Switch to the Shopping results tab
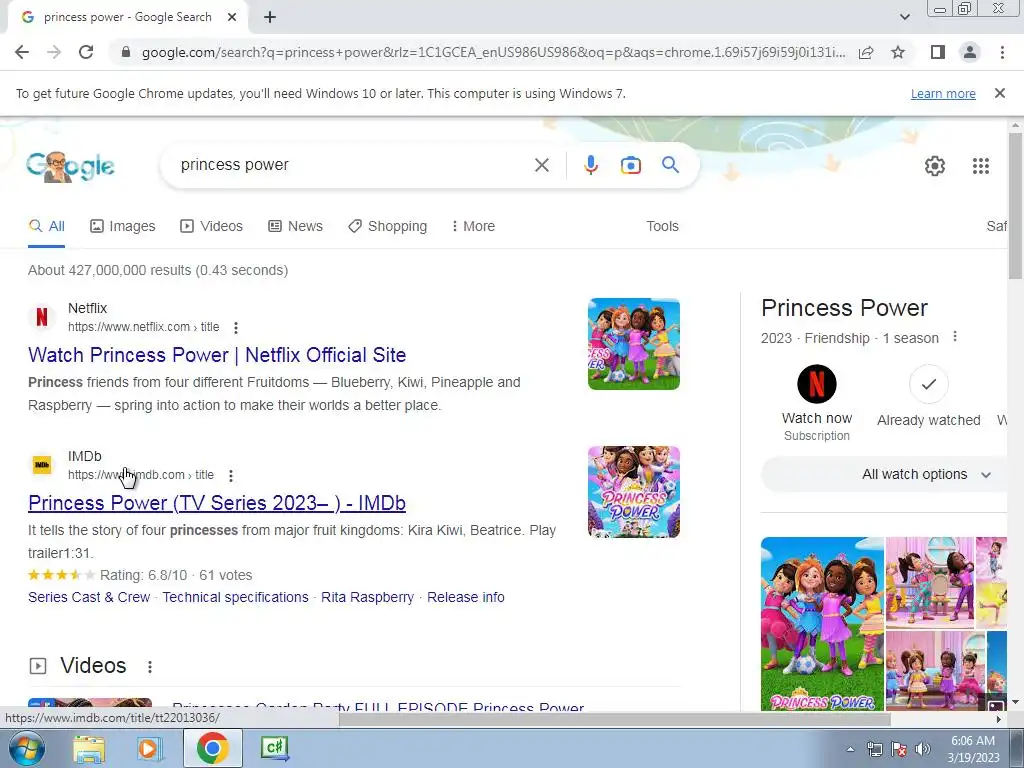Screen dimensions: 1024x768 point(388,226)
